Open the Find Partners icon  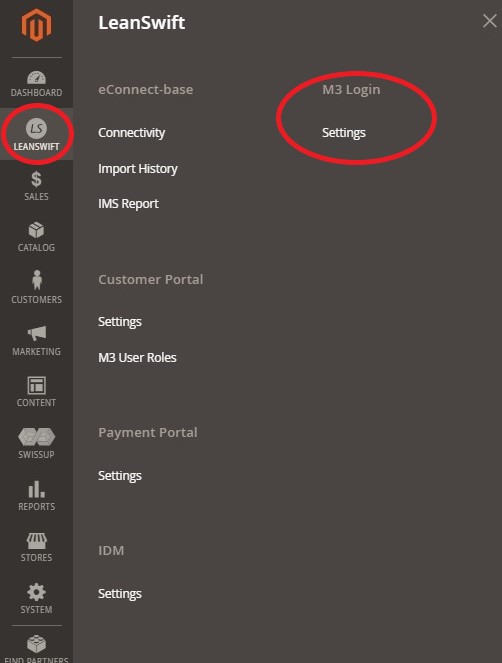click(x=36, y=644)
